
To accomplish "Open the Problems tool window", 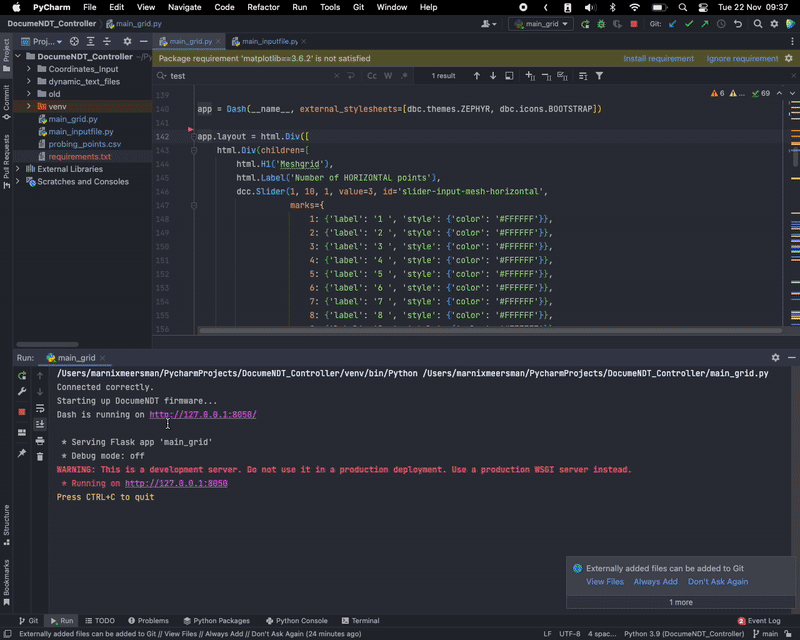I will pyautogui.click(x=148, y=621).
